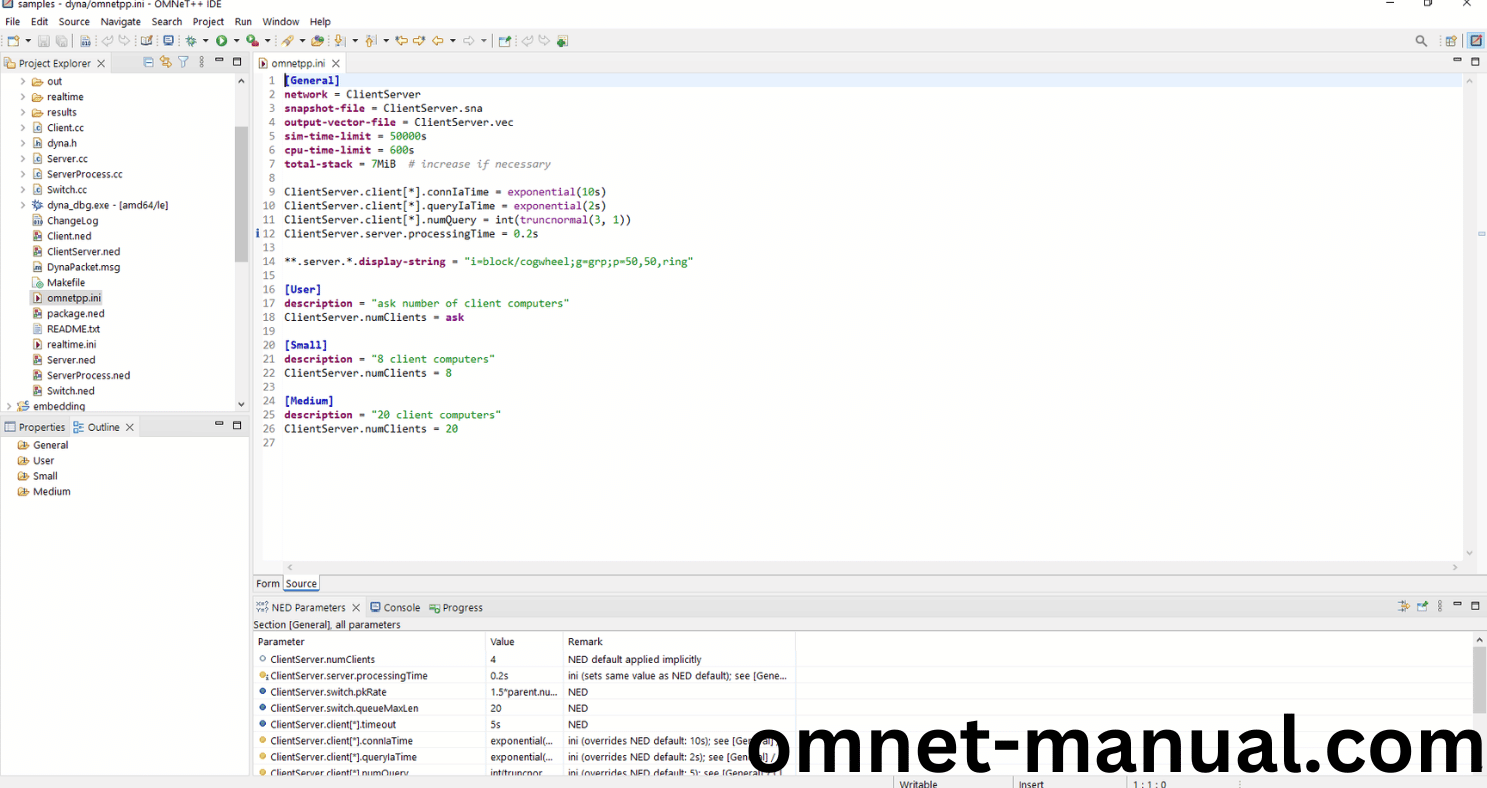
Task: Open the Run button dropdown arrow
Action: tap(236, 41)
